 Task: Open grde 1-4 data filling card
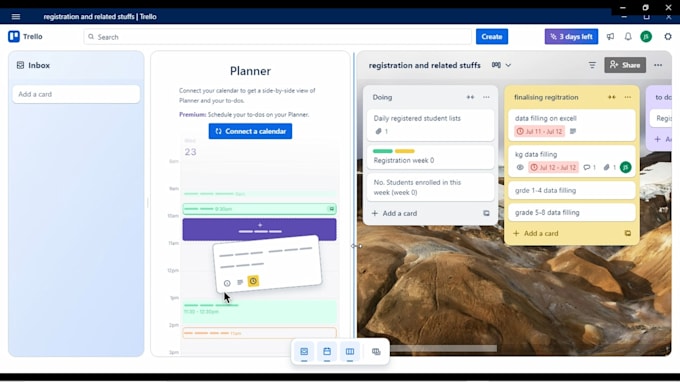click(x=572, y=190)
